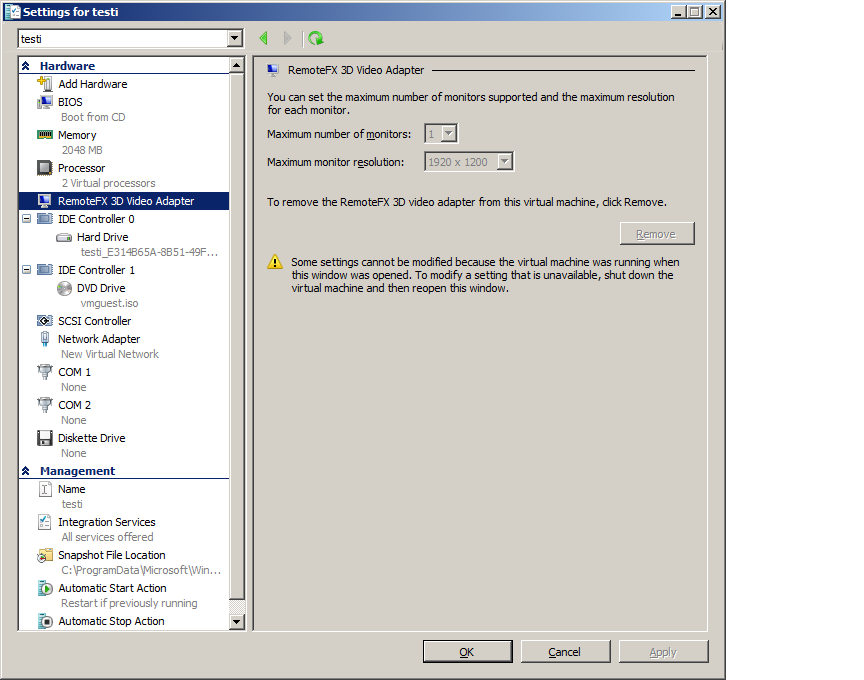Click the green refresh icon in toolbar
This screenshot has height=680, width=864.
[x=316, y=38]
